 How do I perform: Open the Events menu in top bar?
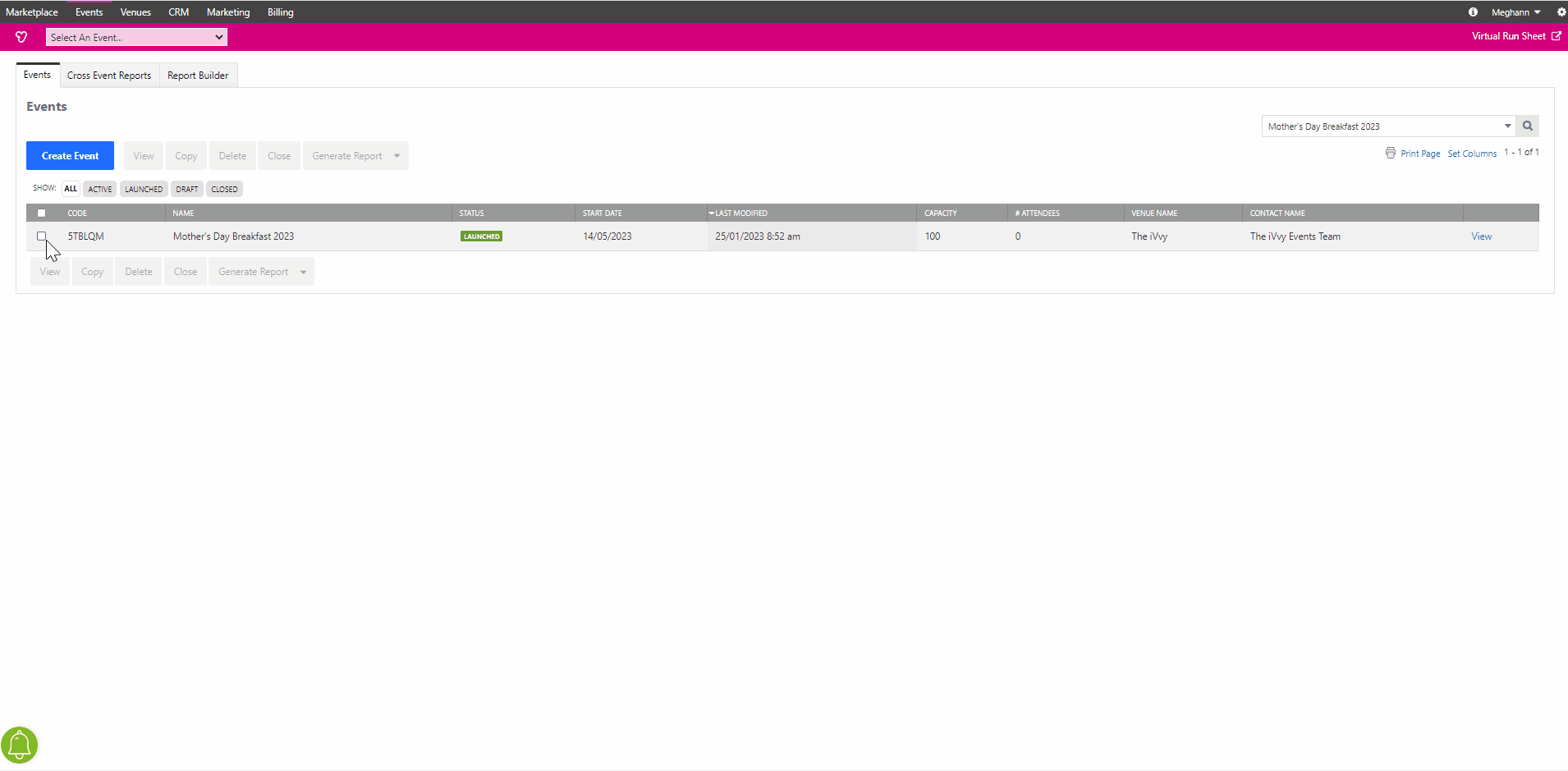89,12
